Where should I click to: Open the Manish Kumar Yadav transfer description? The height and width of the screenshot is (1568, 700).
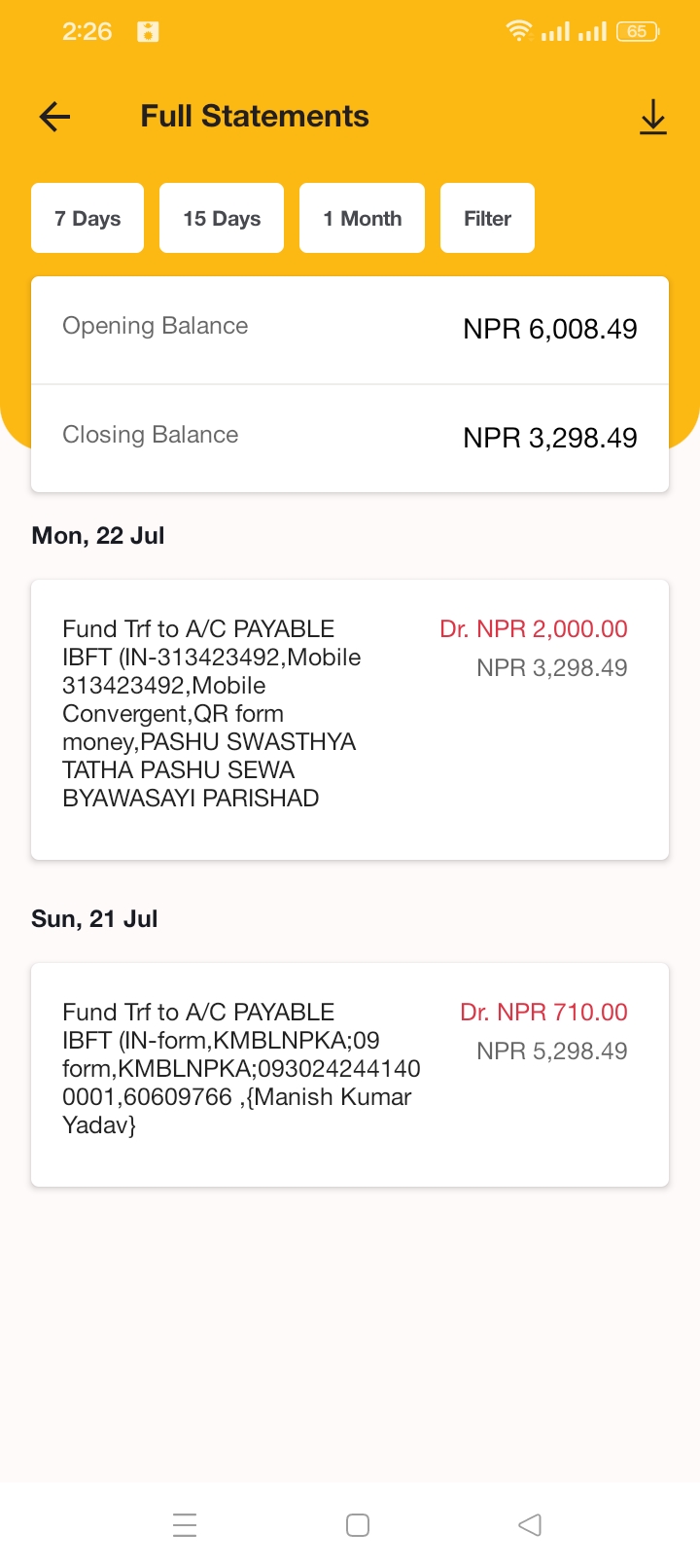click(x=242, y=1069)
